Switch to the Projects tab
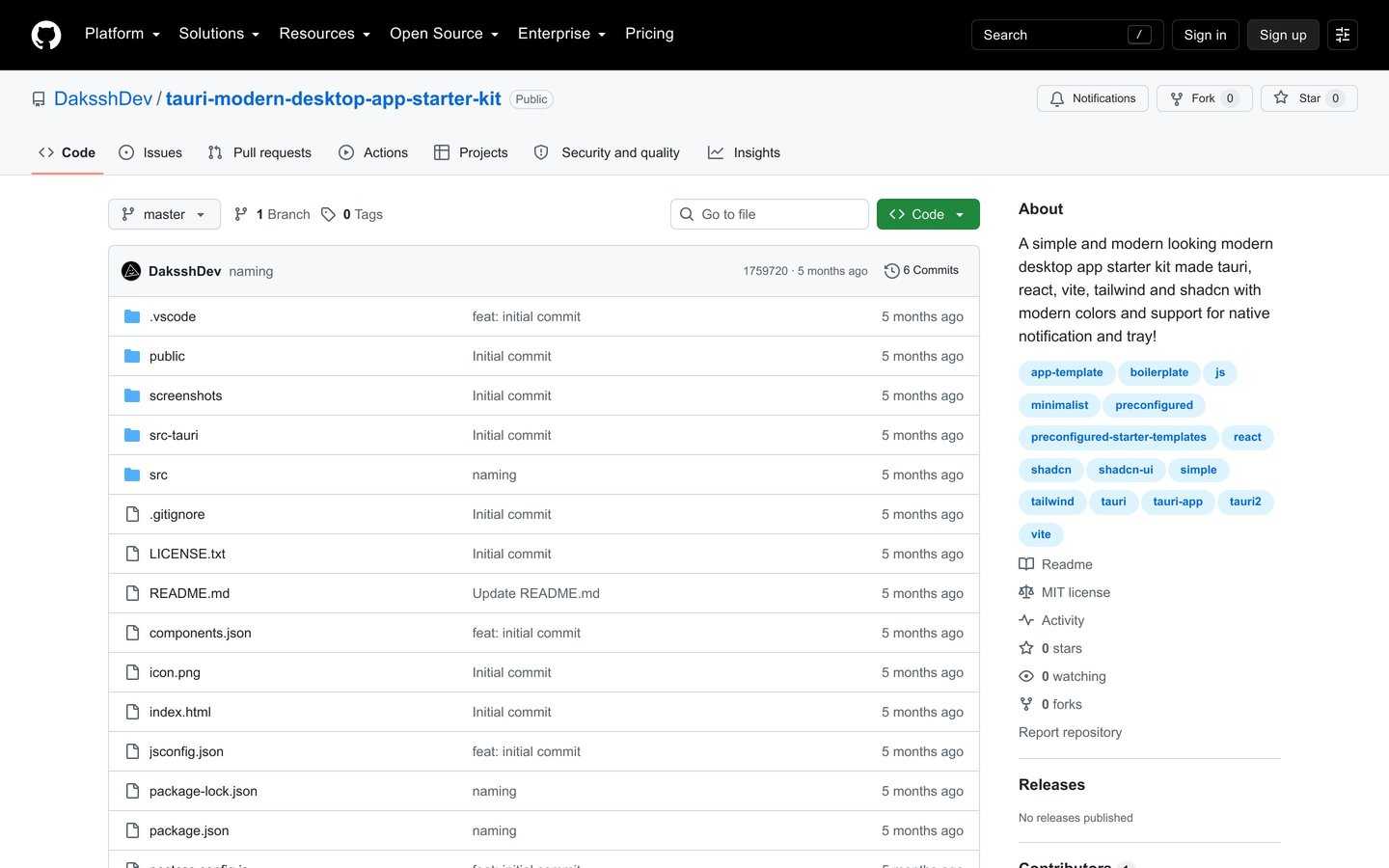This screenshot has height=868, width=1389. point(471,152)
